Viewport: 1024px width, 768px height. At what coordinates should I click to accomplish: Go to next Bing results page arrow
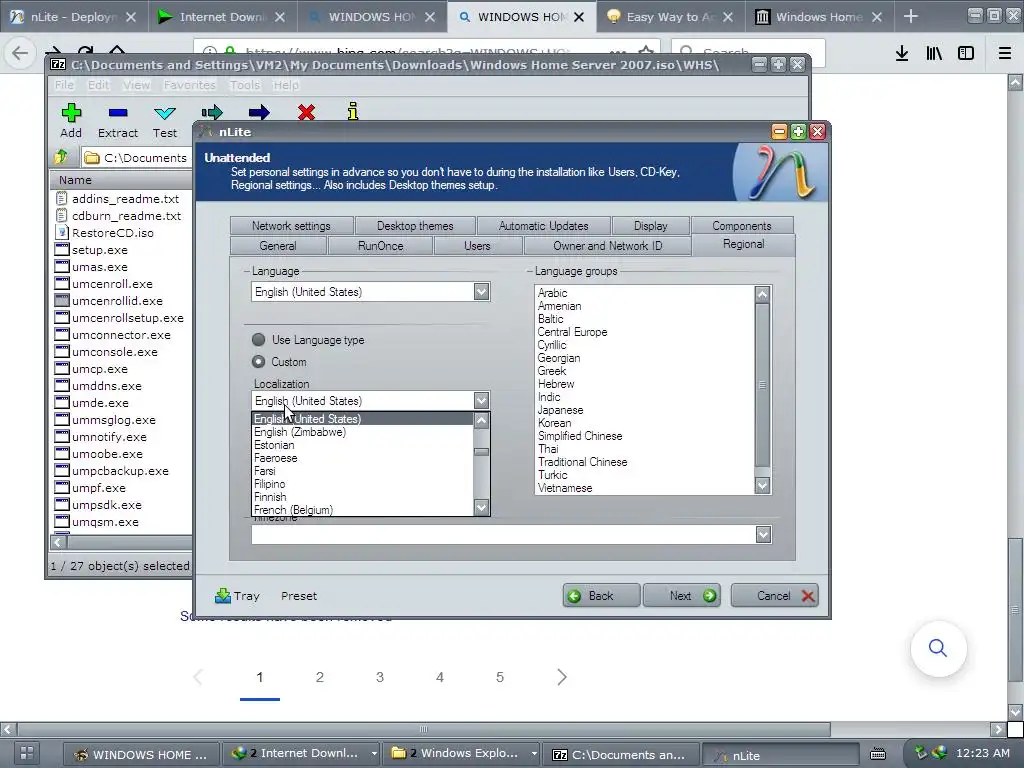pyautogui.click(x=562, y=677)
